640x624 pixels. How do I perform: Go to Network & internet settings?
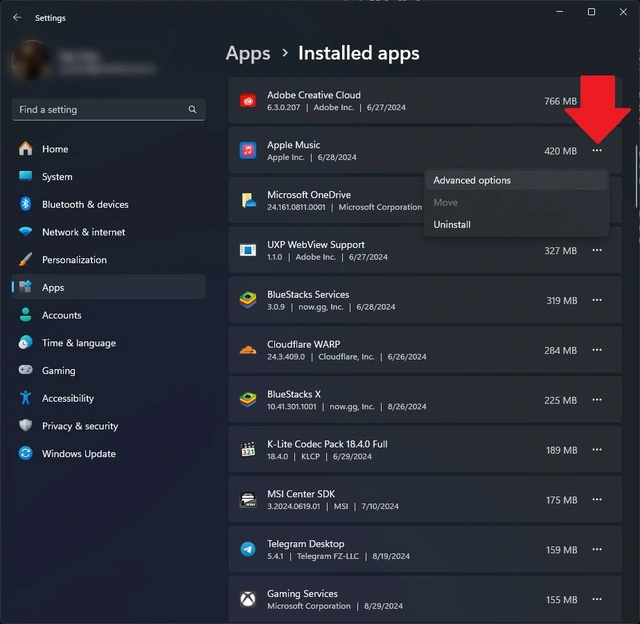tap(108, 232)
